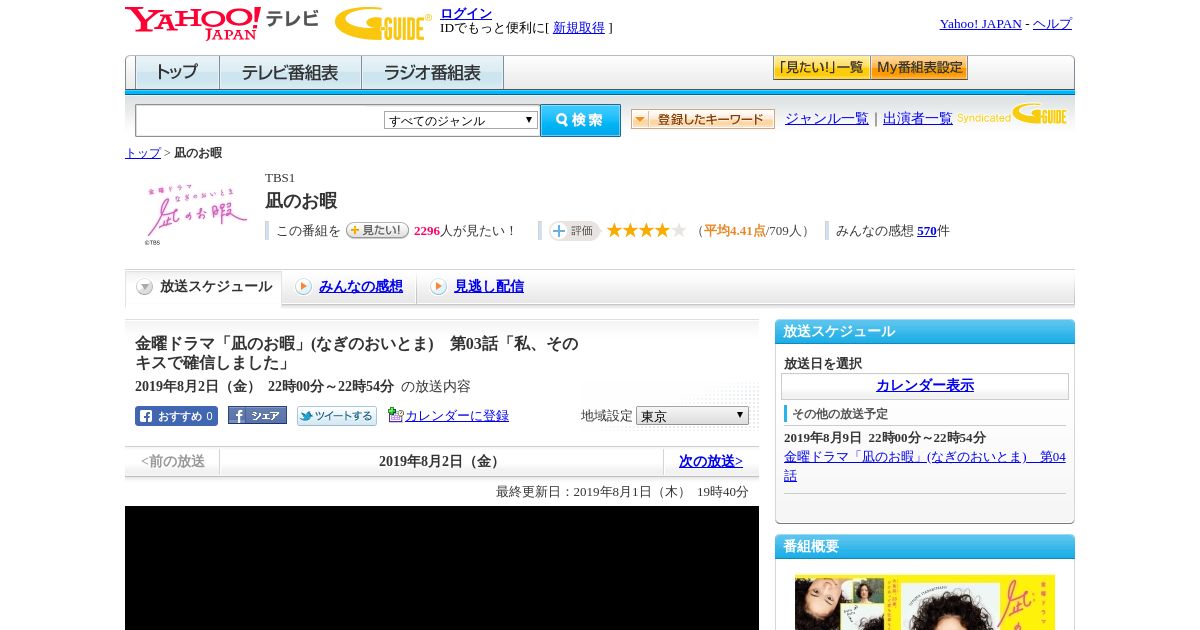Viewport: 1200px width, 630px height.
Task: Click the 2019年8月2日（金）date header text
Action: (441, 462)
